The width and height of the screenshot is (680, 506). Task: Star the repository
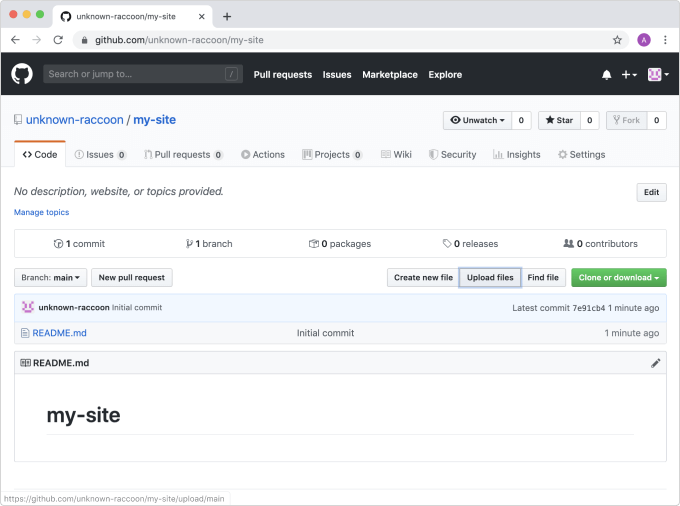point(559,120)
